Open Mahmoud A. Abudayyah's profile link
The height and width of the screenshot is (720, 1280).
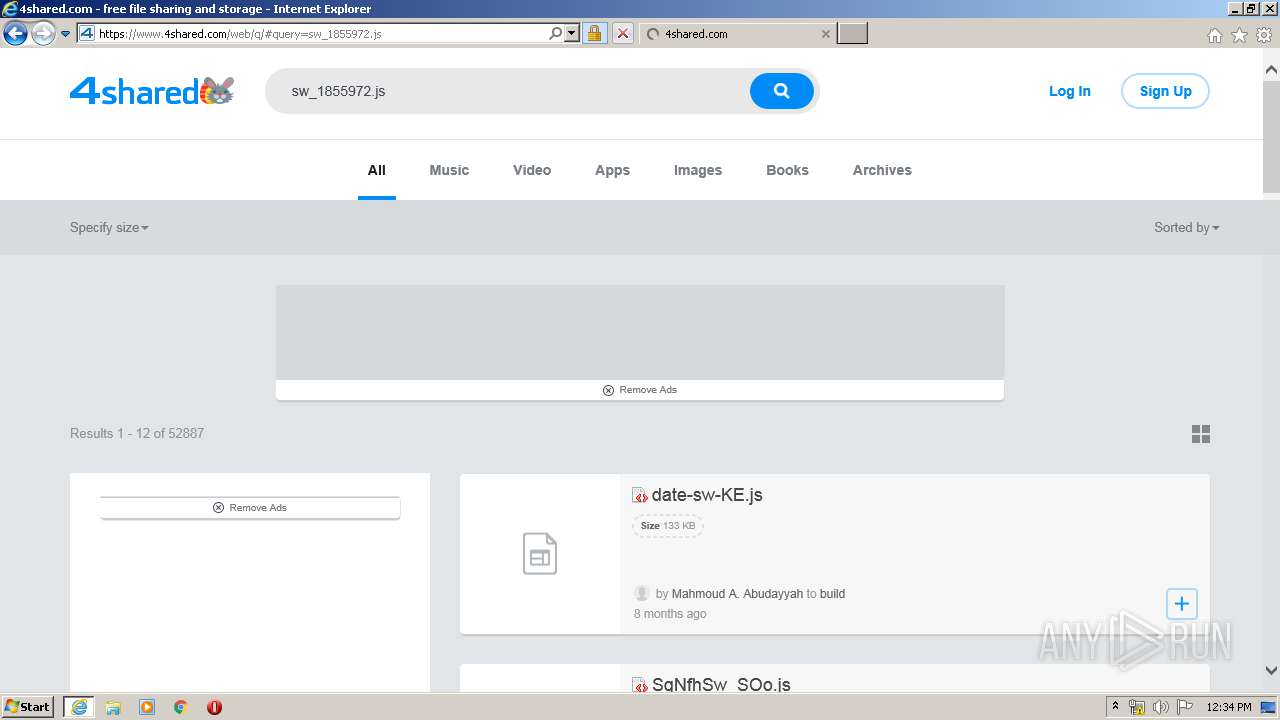(737, 594)
